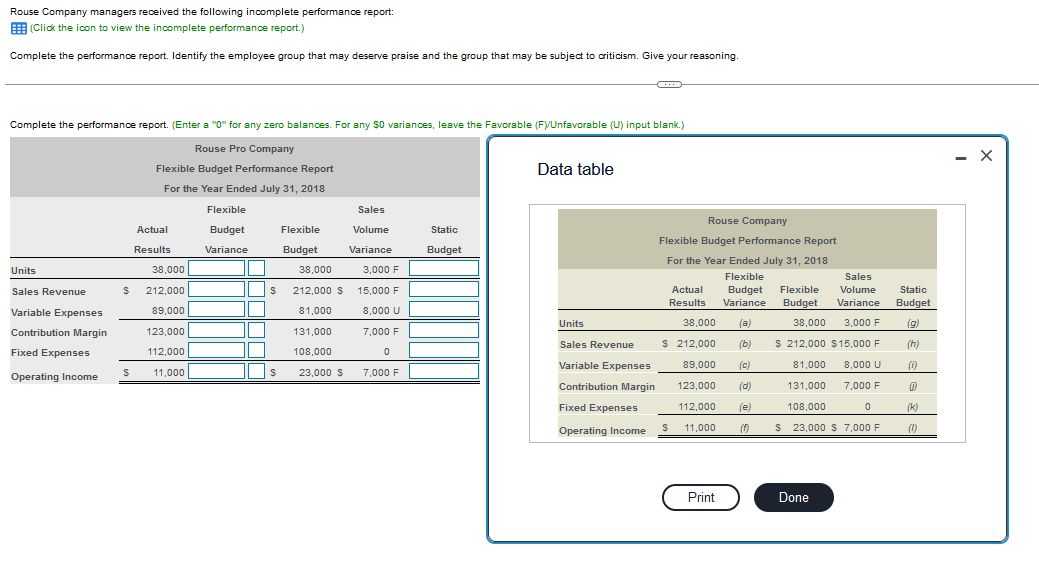Select Variable Expenses static budget input field
Image resolution: width=1039 pixels, height=572 pixels.
[444, 310]
